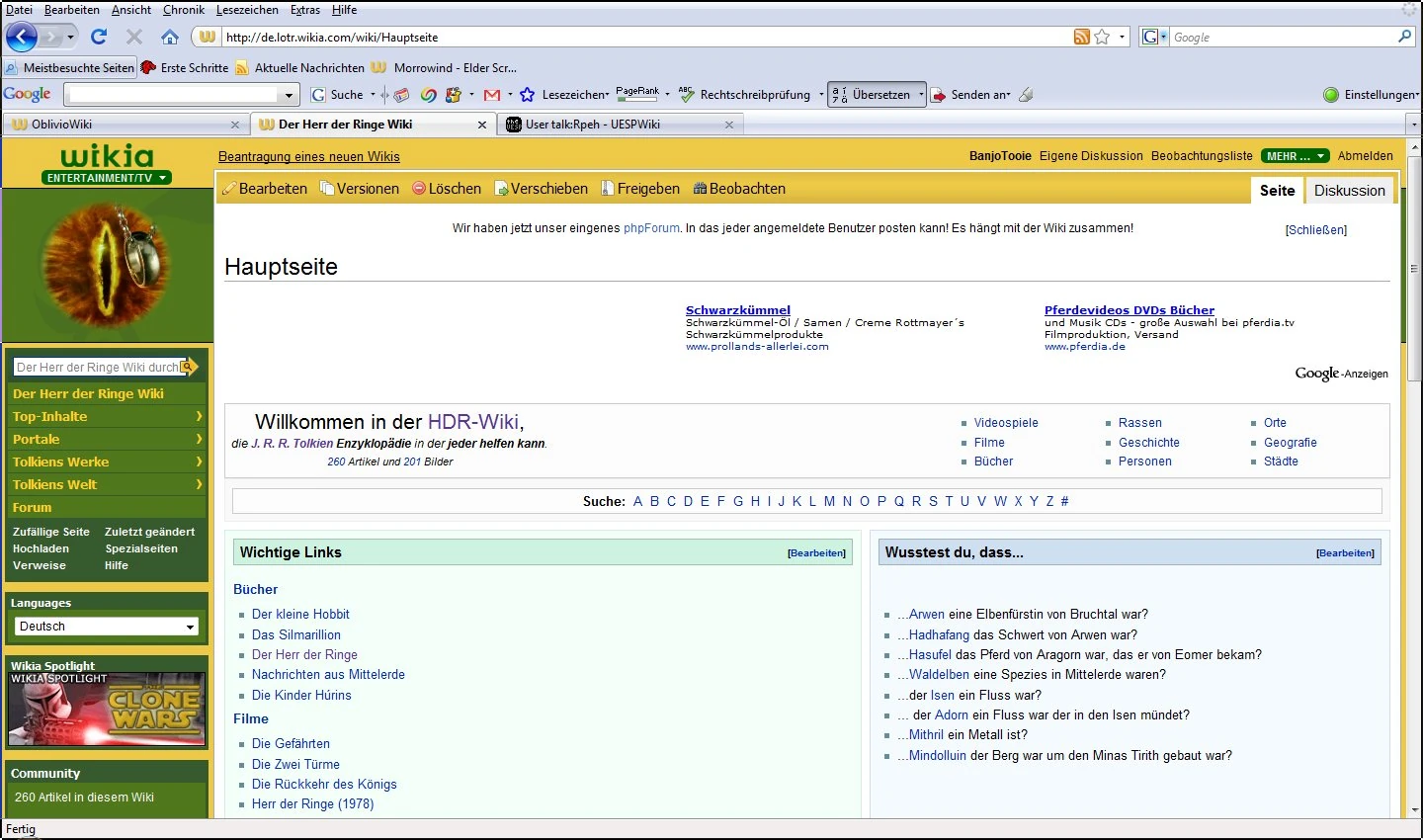Switch to the User talk:Rpeh - UESPWiki tab
The image size is (1423, 840).
(x=620, y=125)
